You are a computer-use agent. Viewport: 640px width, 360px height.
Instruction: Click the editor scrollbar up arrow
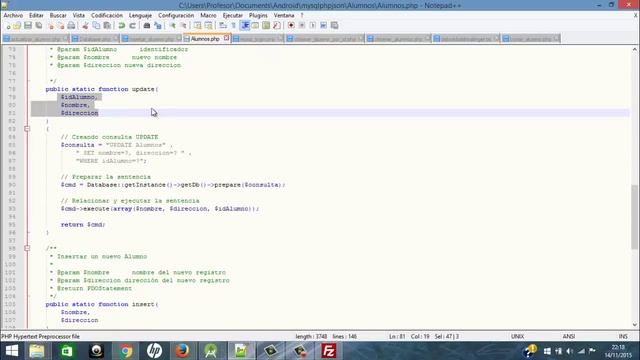pos(635,49)
